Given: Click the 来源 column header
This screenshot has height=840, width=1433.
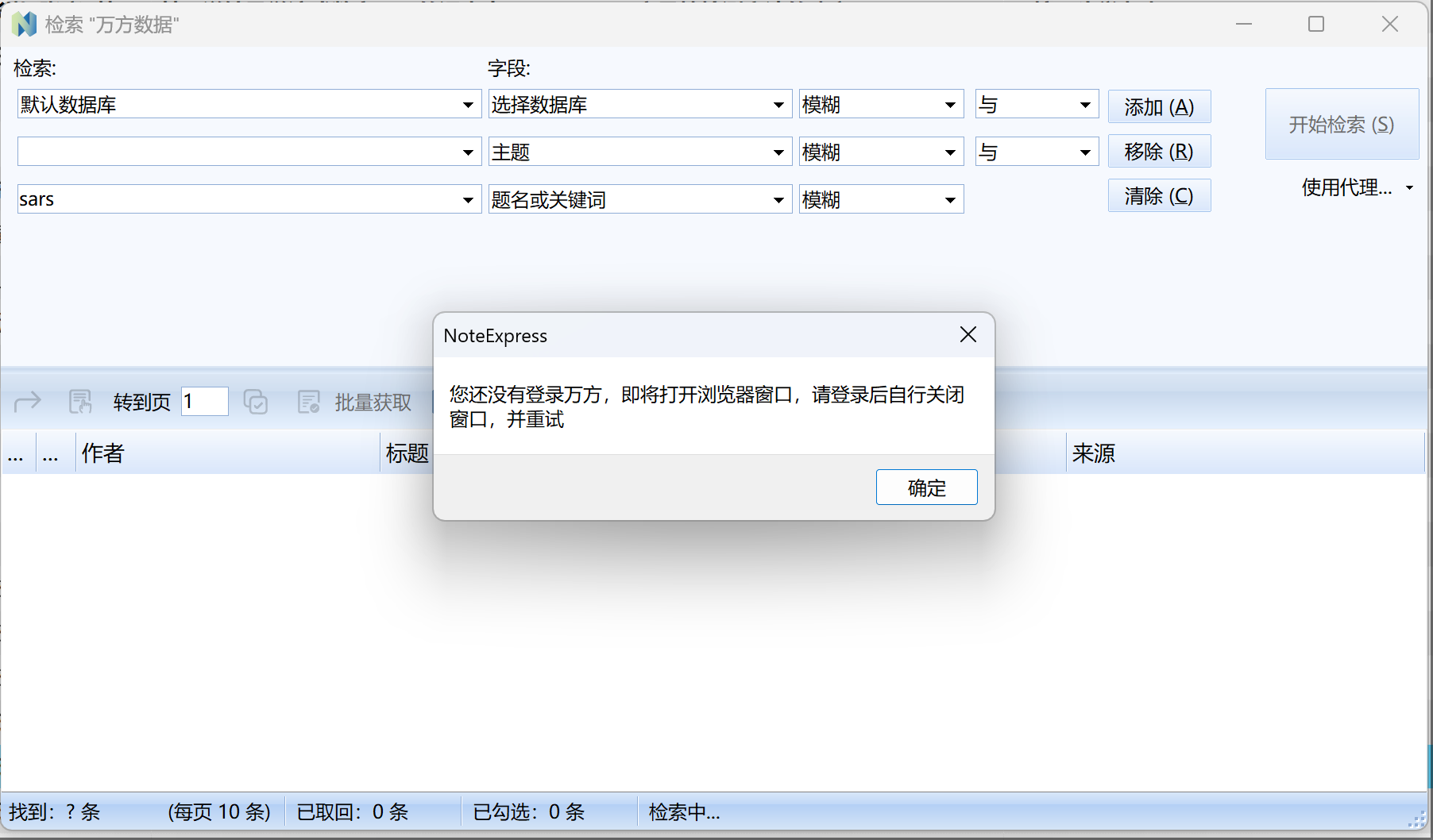Looking at the screenshot, I should click(x=1245, y=453).
